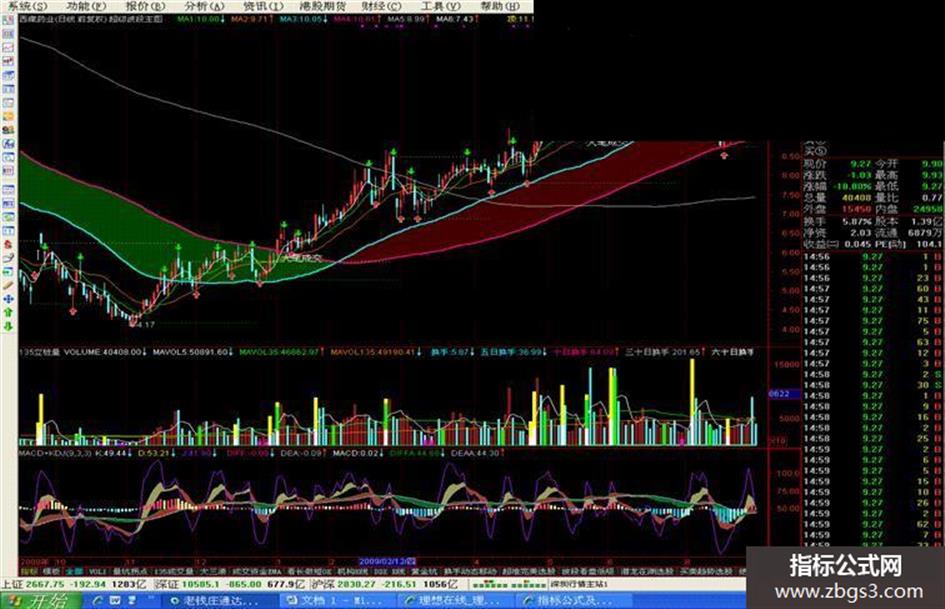Click the MA1:10.00 moving average label

tap(201, 19)
